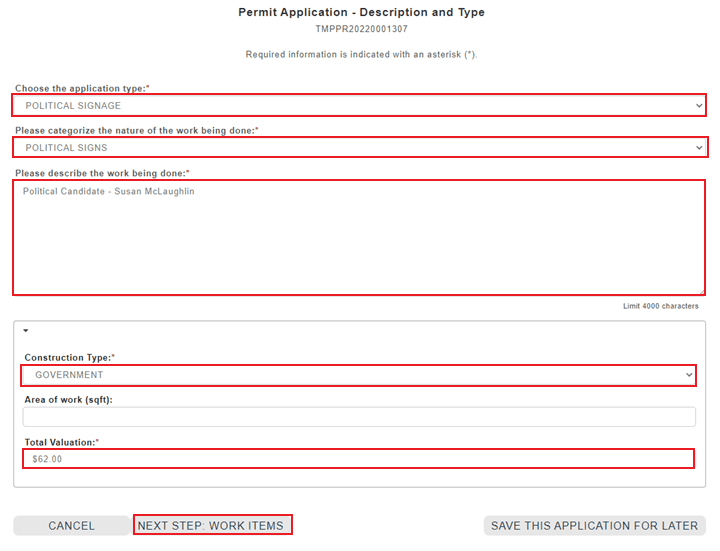720x551 pixels.
Task: Open the POLITICAL SIGNAGE application type dropdown
Action: [358, 105]
